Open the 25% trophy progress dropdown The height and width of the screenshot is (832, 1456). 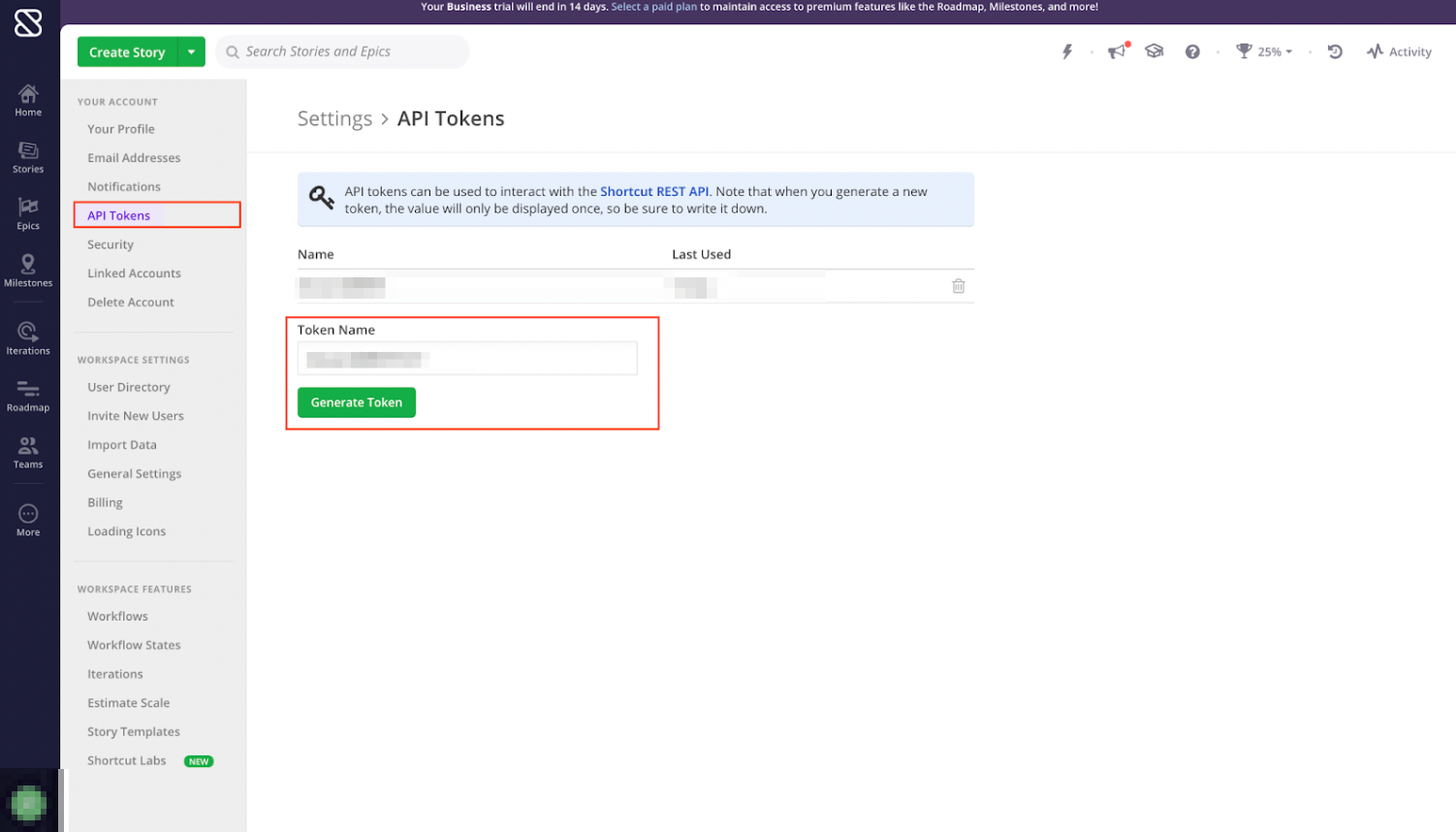1264,52
